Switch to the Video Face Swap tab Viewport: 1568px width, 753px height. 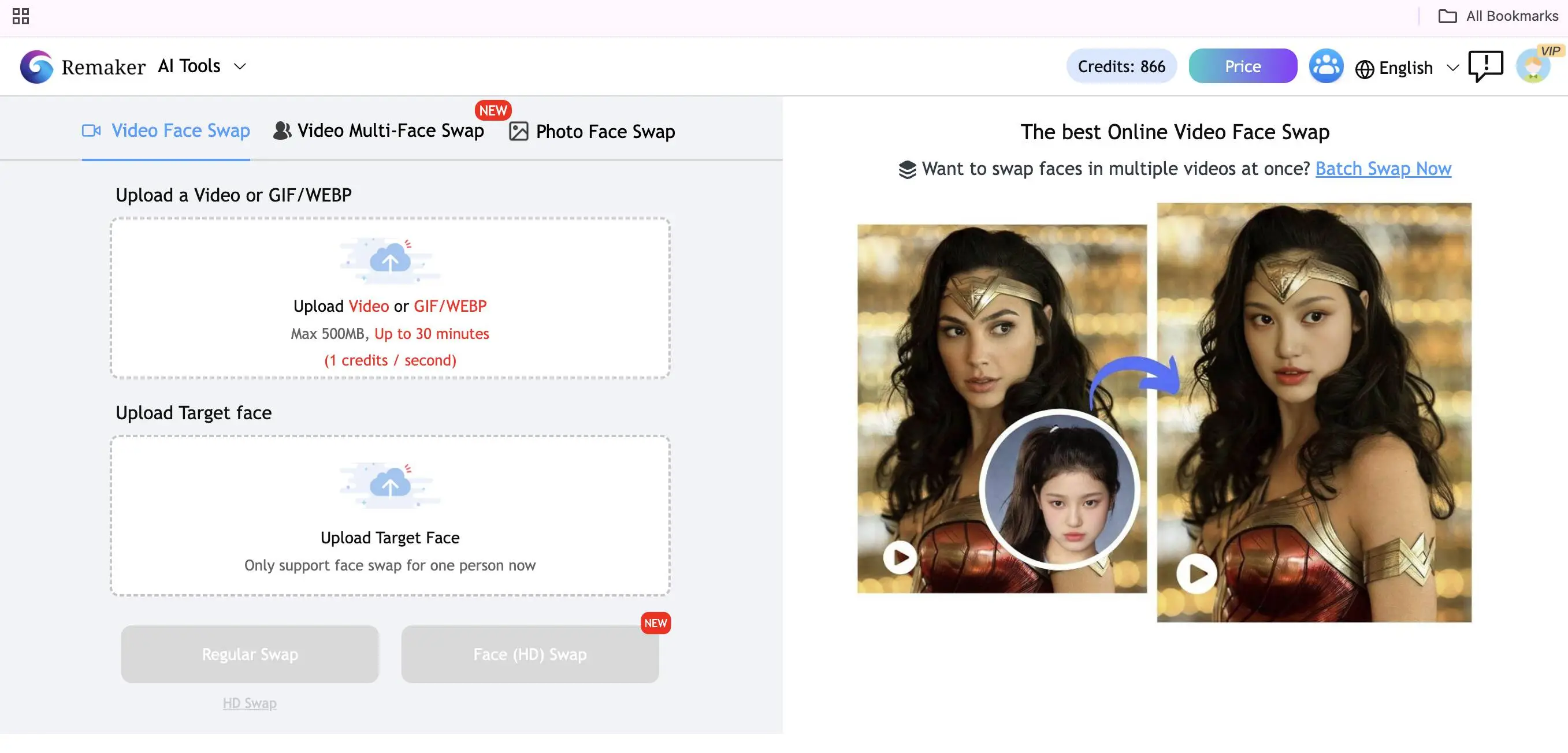166,130
